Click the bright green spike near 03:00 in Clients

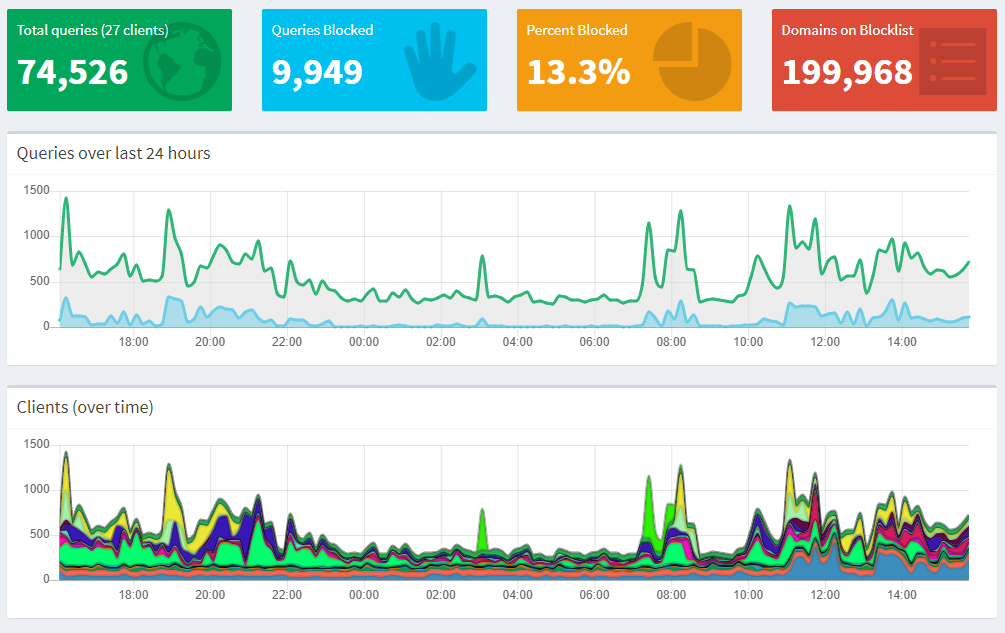point(482,528)
